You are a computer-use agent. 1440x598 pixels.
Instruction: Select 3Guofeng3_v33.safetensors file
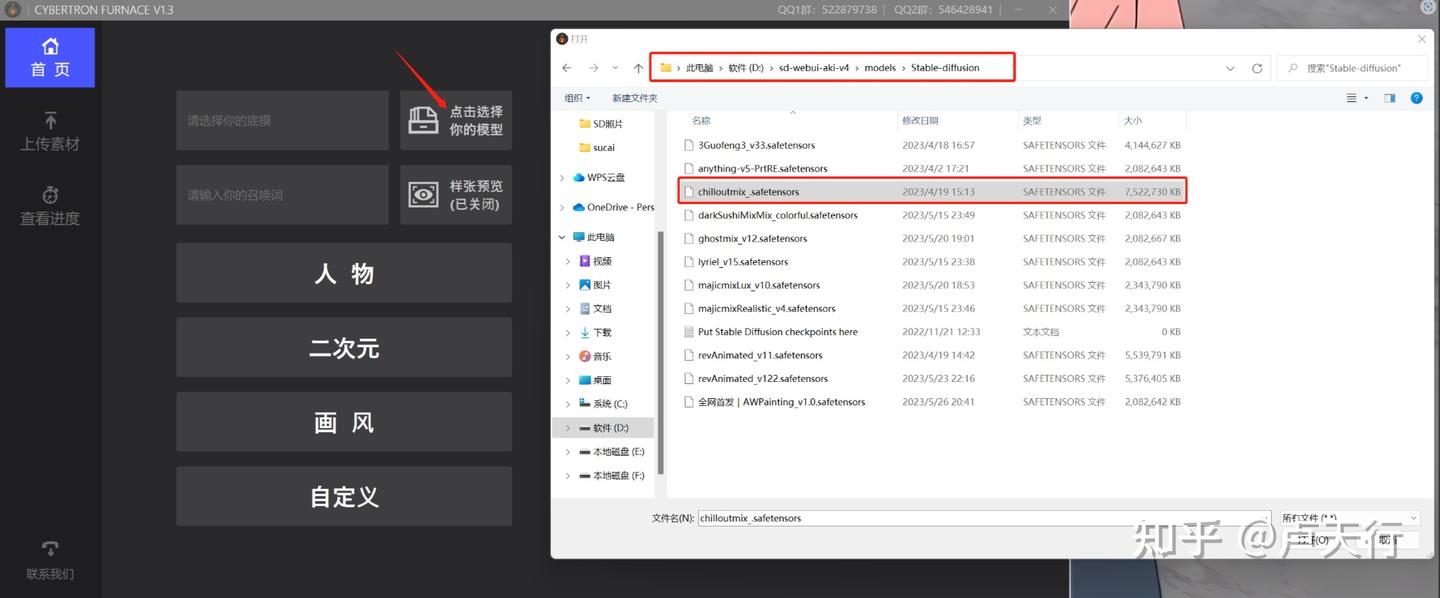pos(932,145)
